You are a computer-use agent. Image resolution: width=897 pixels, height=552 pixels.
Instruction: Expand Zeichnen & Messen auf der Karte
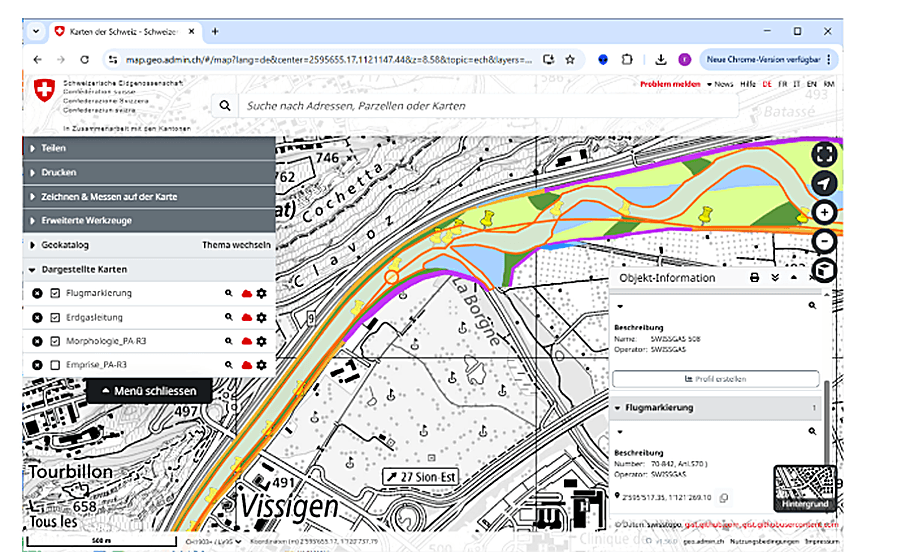149,197
